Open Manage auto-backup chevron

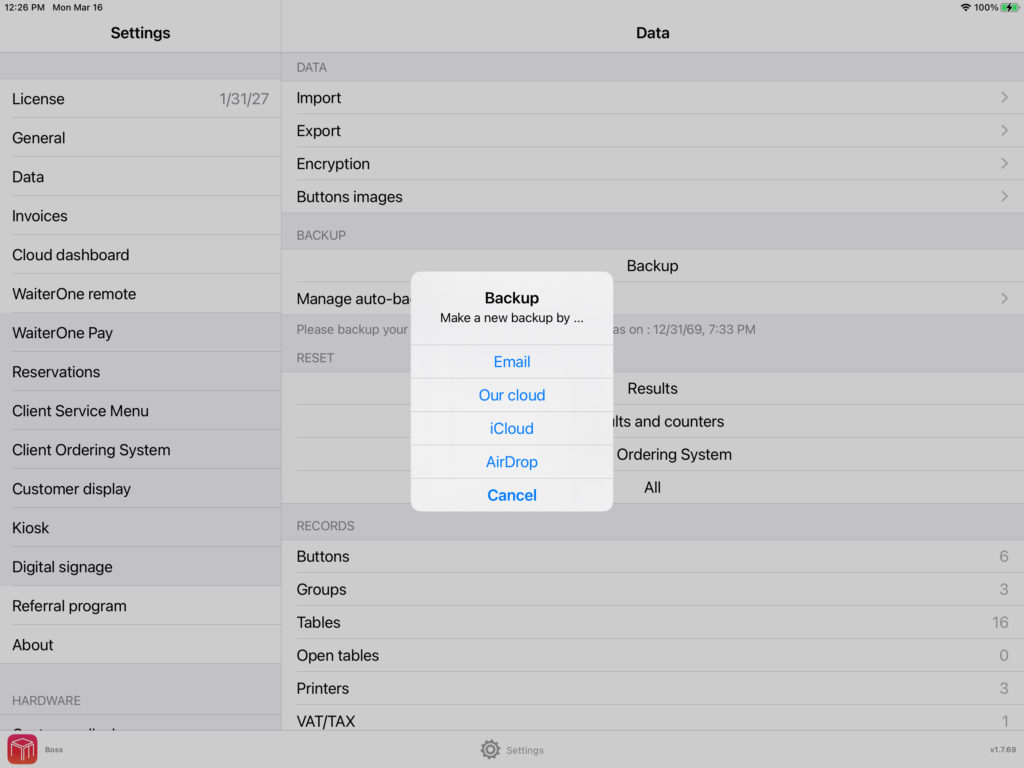[1004, 299]
